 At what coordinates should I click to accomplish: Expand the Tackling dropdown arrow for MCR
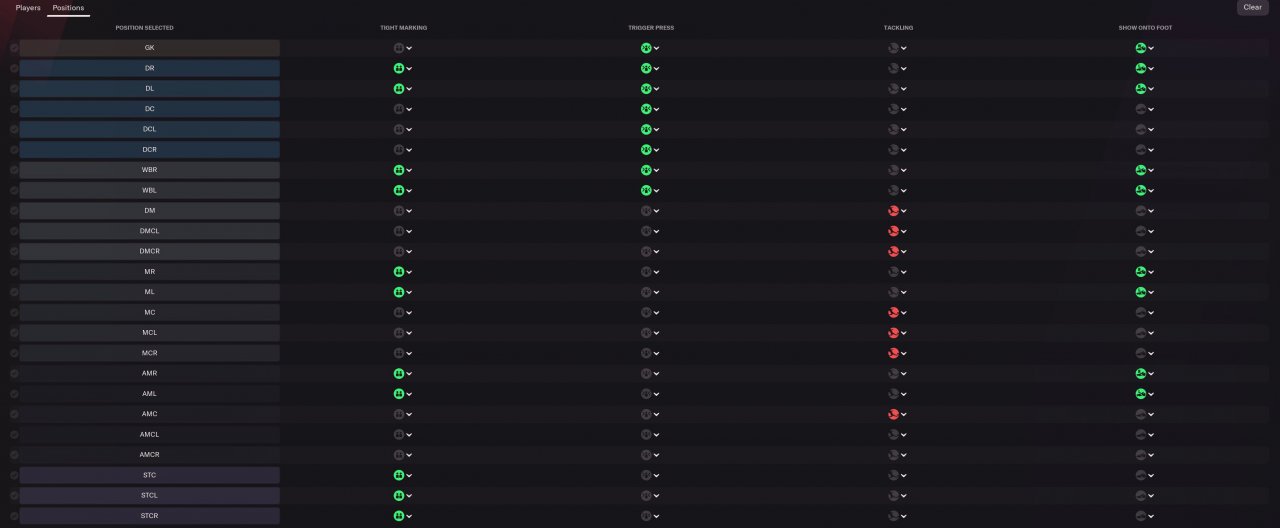(904, 353)
